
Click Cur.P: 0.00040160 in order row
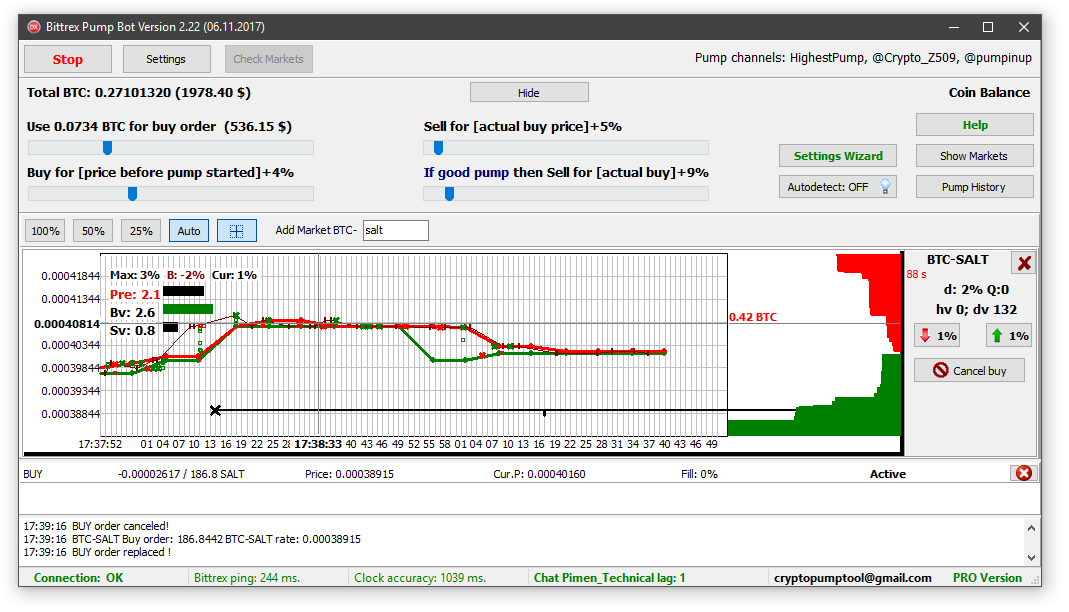(539, 474)
